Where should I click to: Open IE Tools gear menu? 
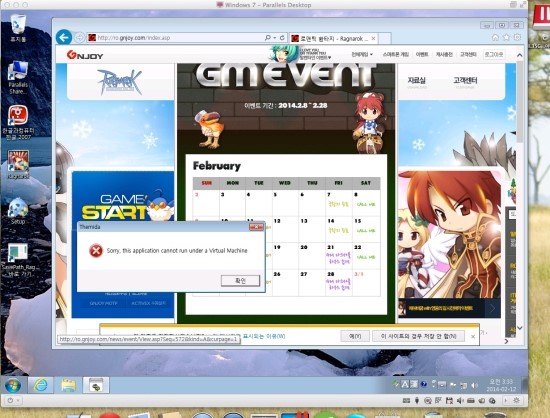517,38
